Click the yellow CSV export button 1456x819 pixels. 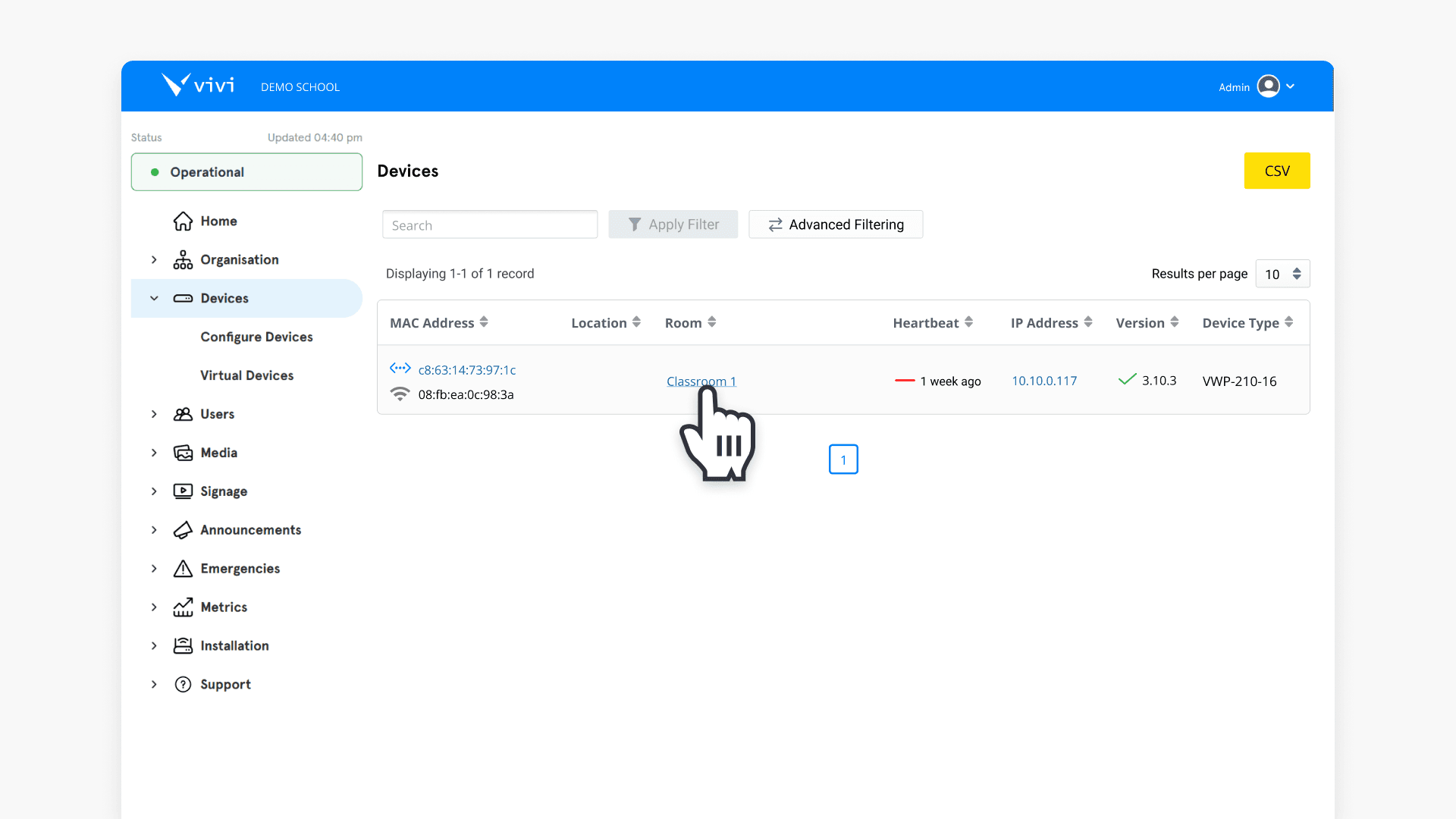point(1276,171)
